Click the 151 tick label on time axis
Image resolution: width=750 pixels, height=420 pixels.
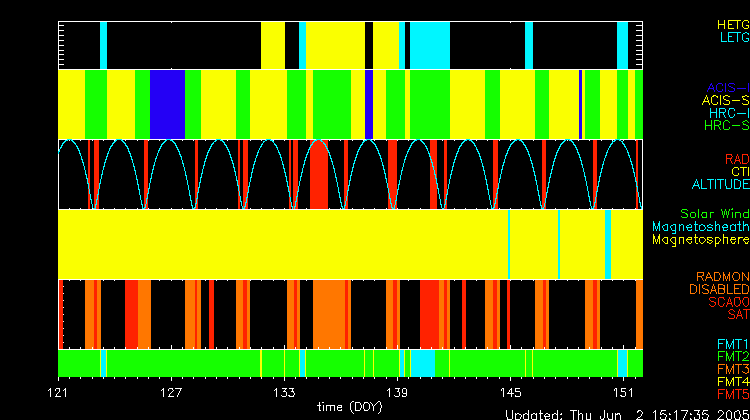tap(623, 391)
